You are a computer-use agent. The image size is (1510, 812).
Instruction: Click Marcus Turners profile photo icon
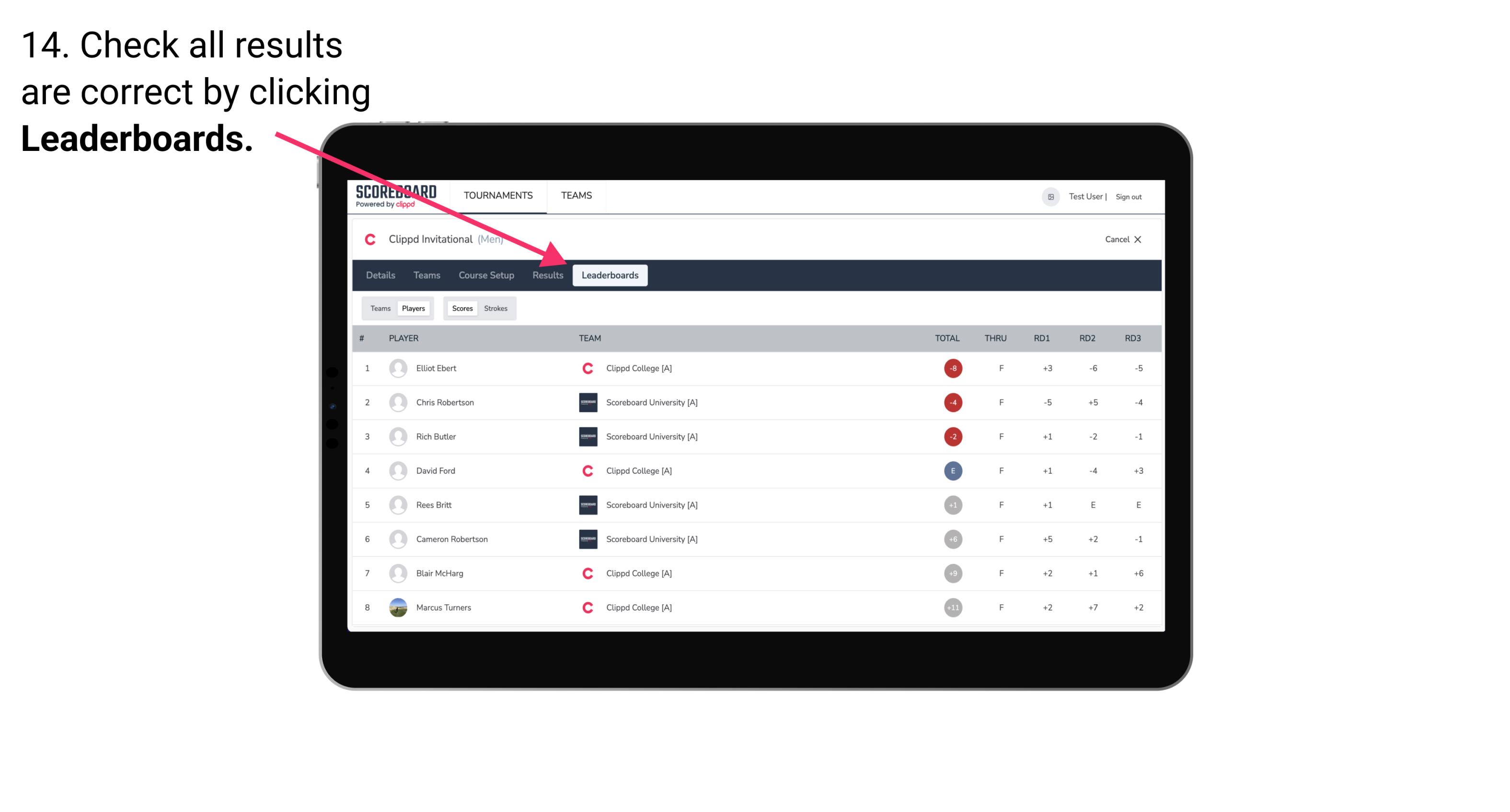pos(397,607)
